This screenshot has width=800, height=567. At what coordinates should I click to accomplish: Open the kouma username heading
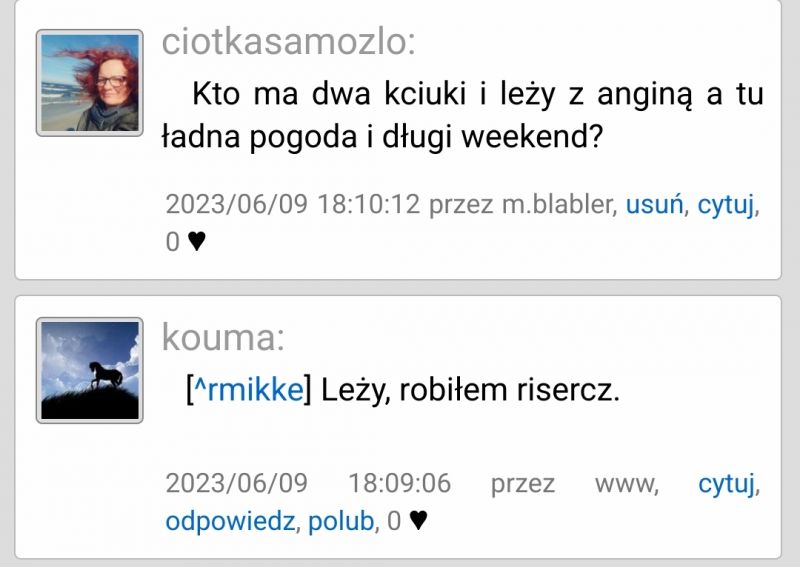tap(223, 337)
